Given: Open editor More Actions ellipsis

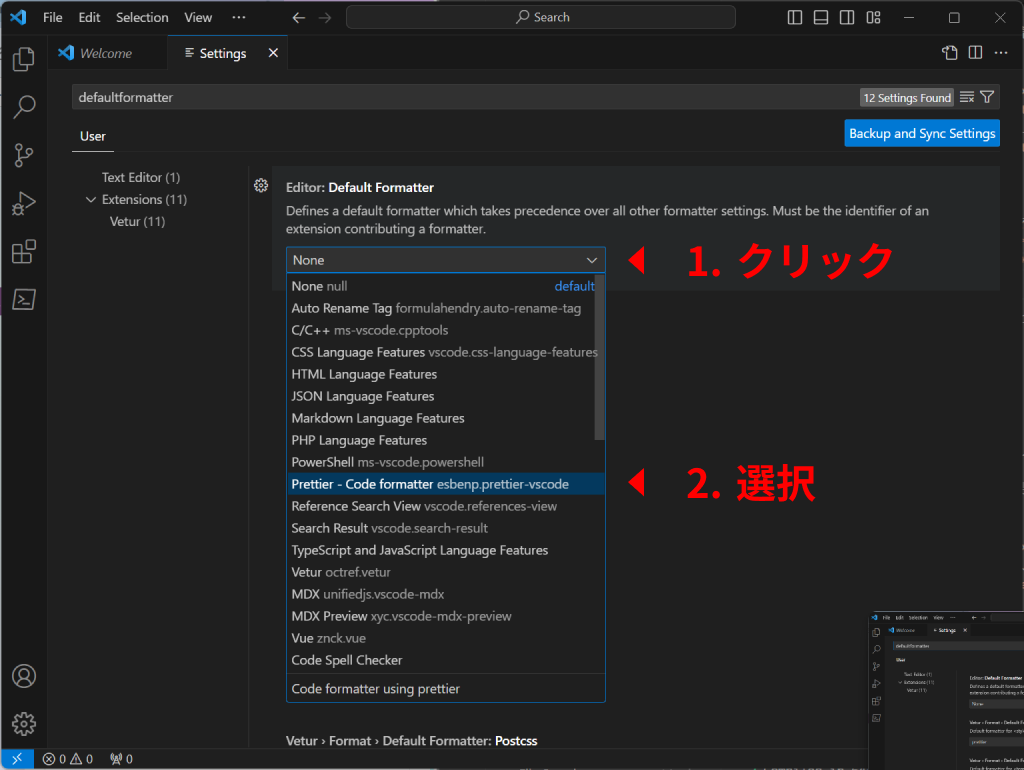Looking at the screenshot, I should tap(1000, 53).
